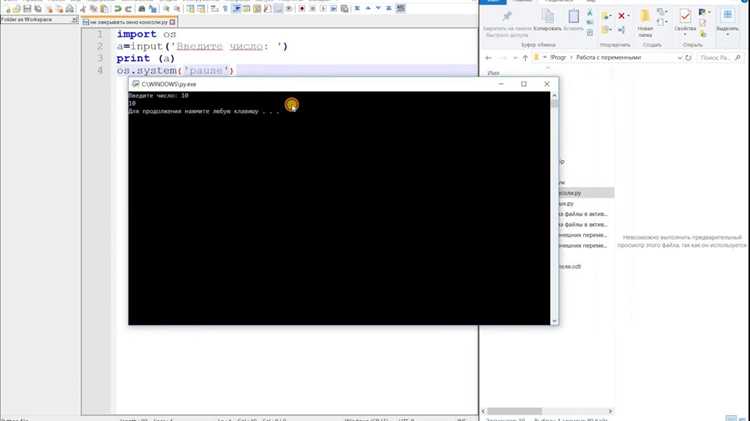Click the Save Recorded Macro icon
This screenshot has width=750, height=421.
(344, 9)
